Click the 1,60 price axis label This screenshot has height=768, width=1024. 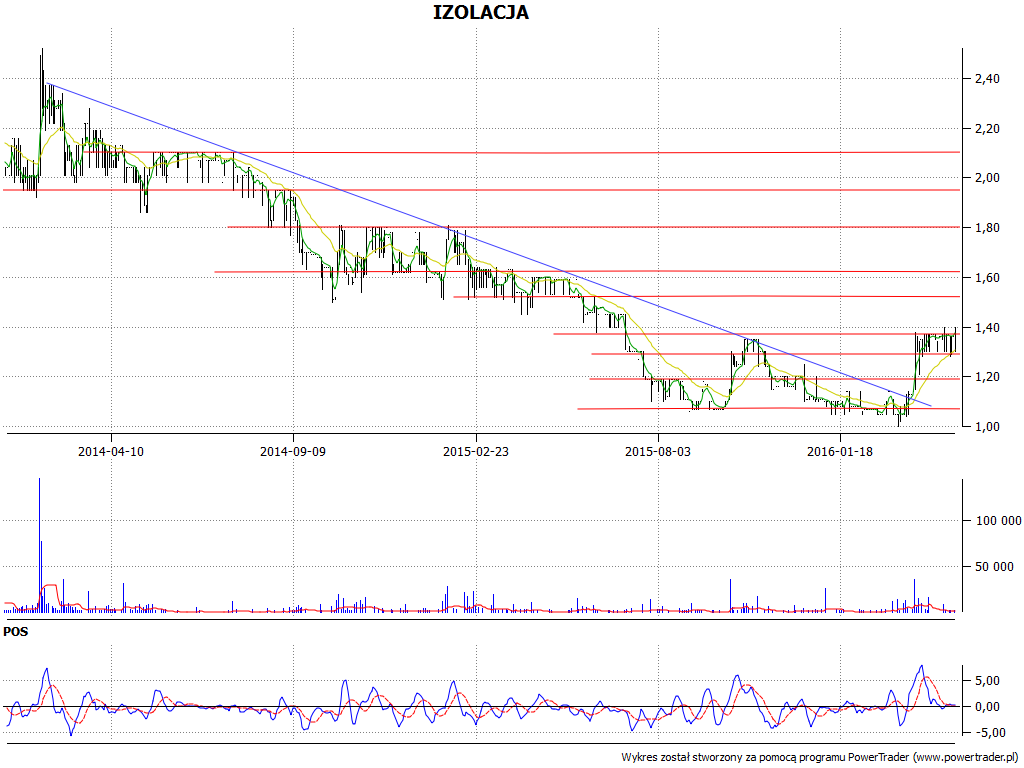tap(987, 278)
